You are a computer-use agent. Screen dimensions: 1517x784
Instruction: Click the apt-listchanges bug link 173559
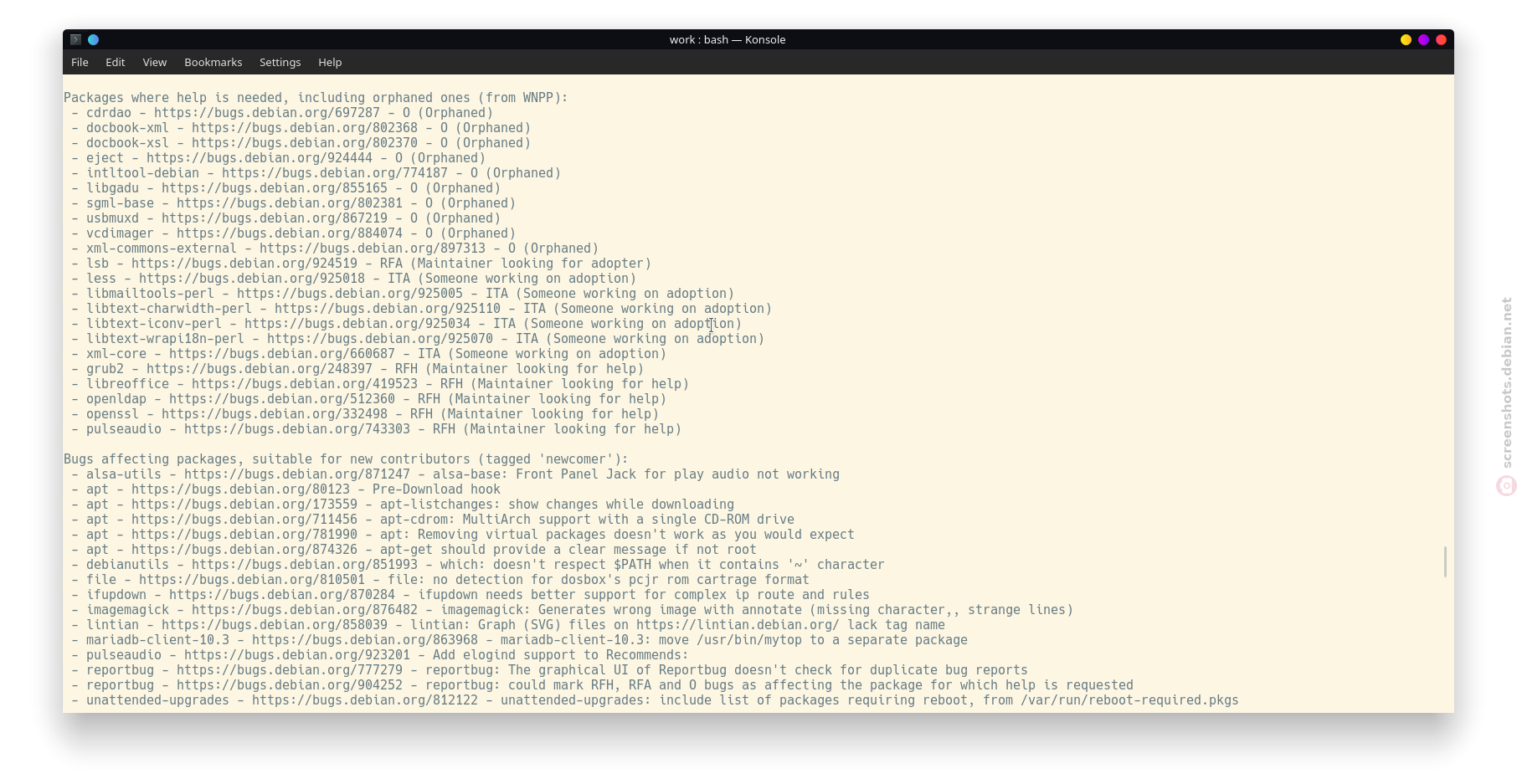(x=244, y=505)
